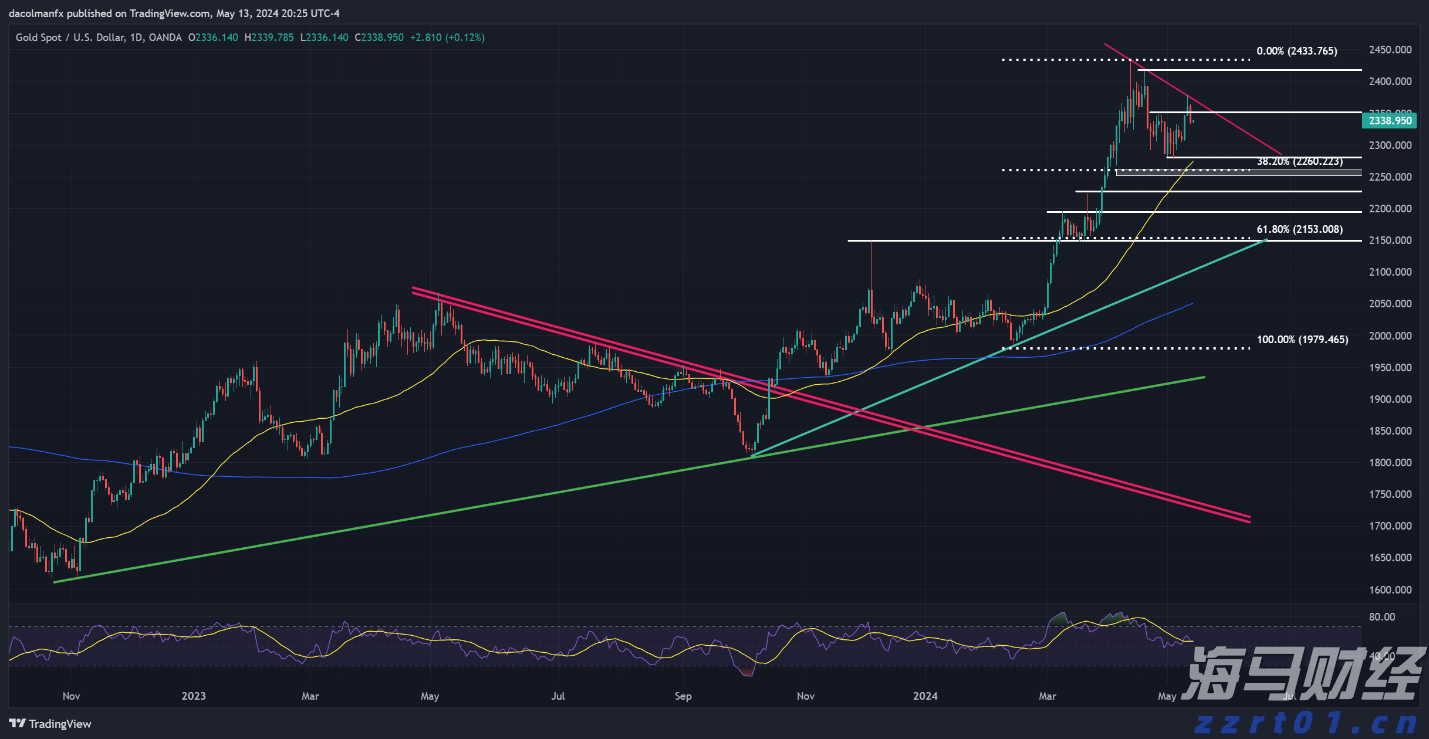Click the Jul time axis label
1429x739 pixels.
click(x=557, y=695)
